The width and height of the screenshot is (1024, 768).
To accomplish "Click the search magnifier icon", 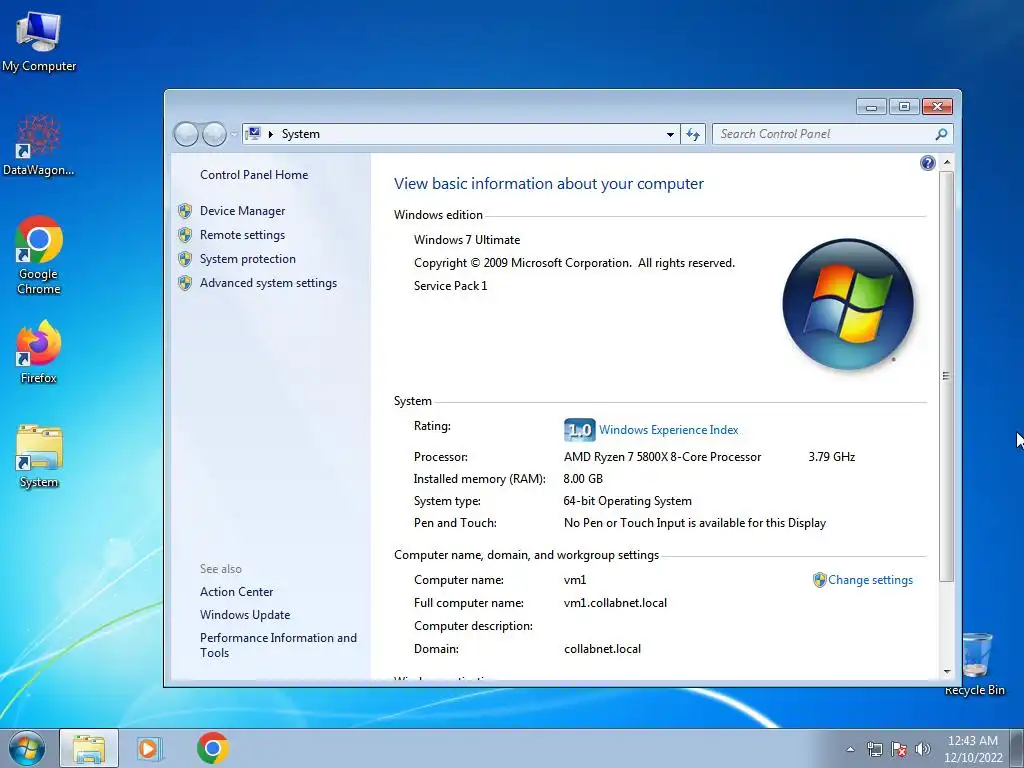I will tap(941, 134).
